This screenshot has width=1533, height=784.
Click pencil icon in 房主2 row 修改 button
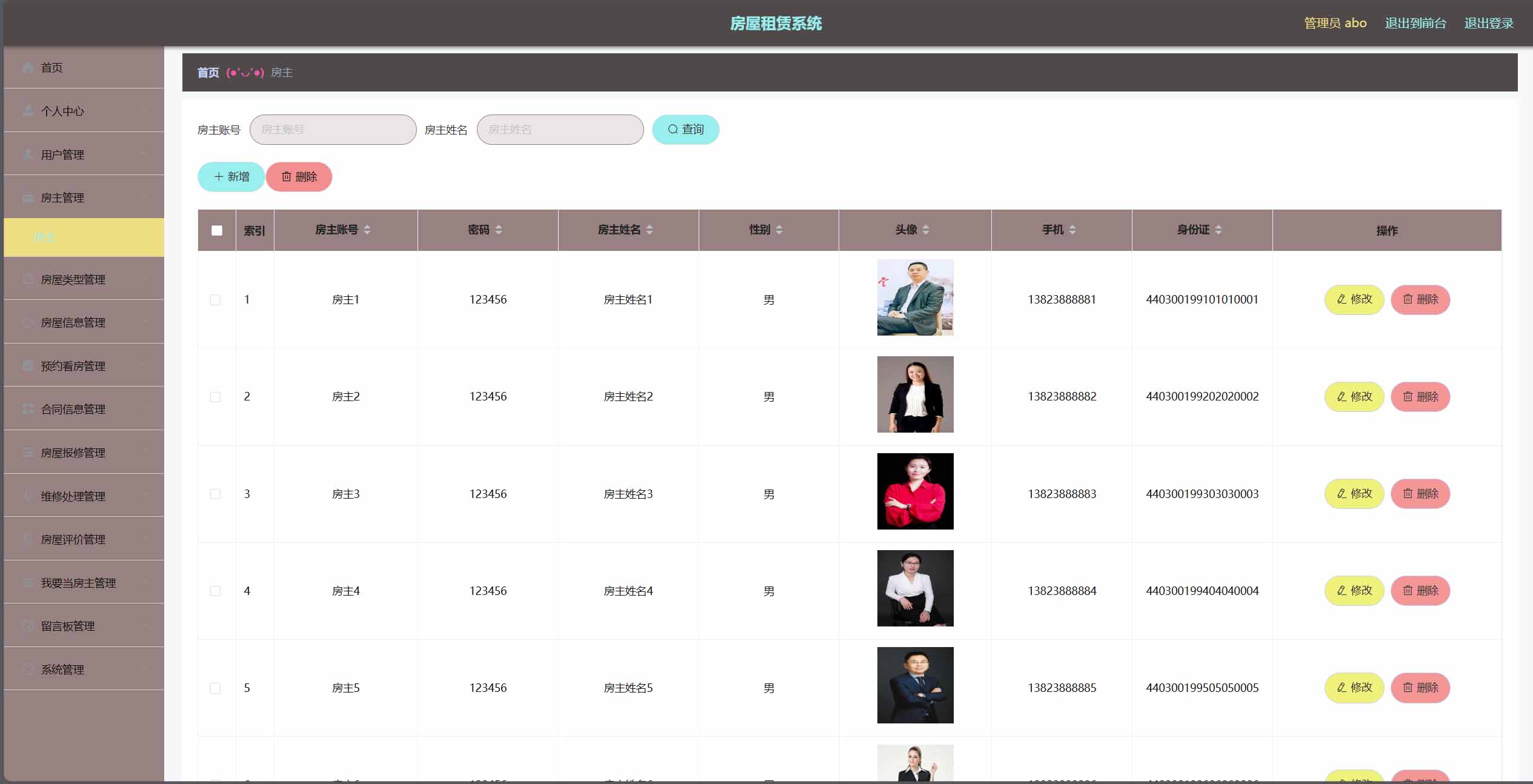[1342, 396]
